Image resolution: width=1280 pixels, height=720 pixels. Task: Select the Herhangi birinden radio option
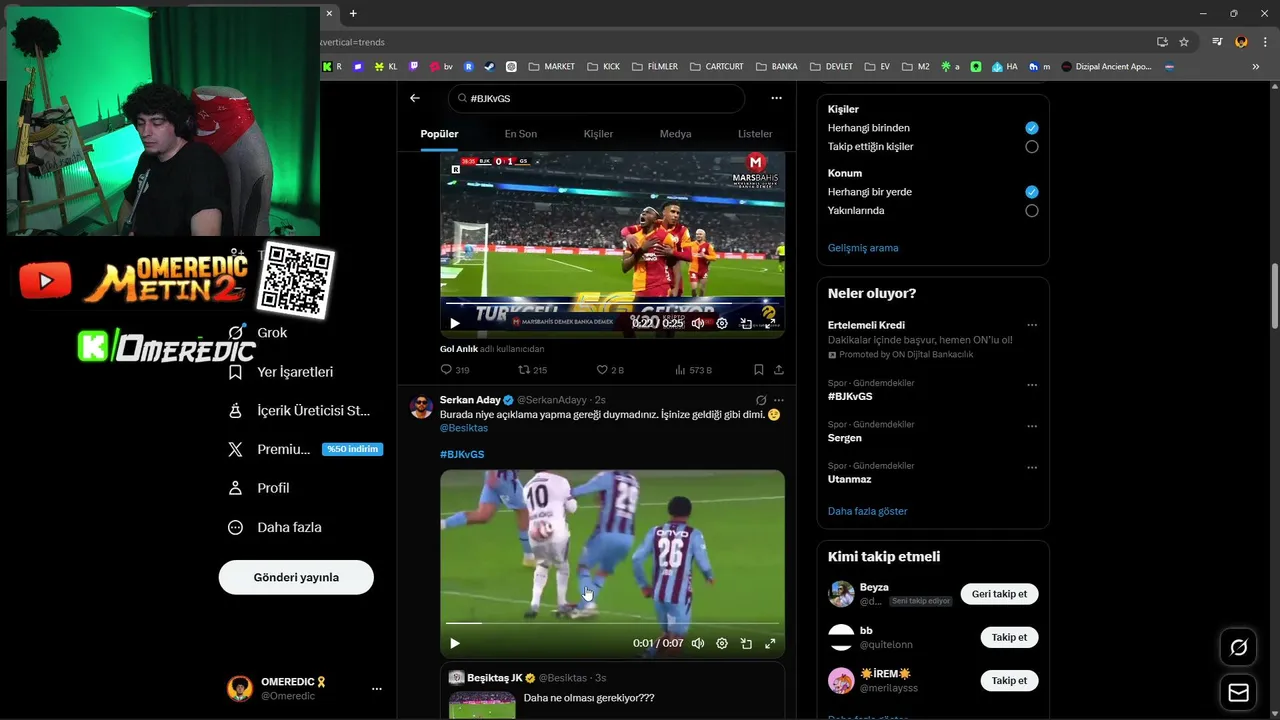coord(1032,128)
